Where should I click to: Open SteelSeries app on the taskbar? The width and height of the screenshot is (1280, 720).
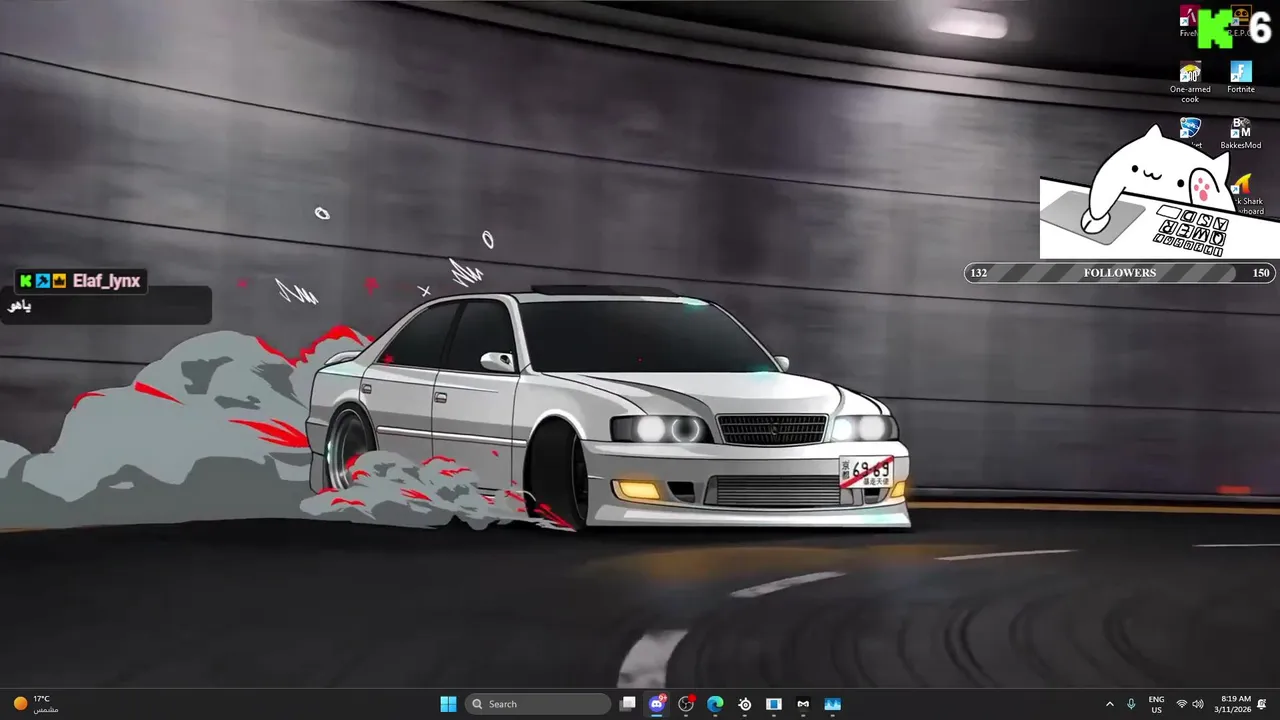click(x=745, y=704)
